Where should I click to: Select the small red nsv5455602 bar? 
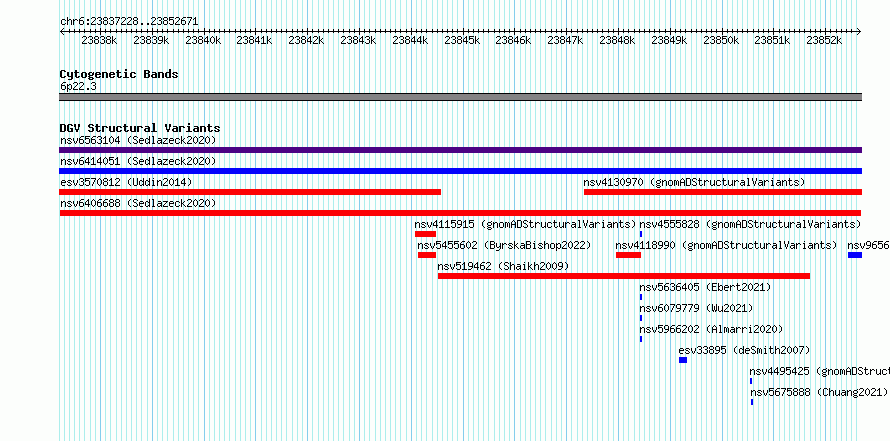click(x=427, y=255)
